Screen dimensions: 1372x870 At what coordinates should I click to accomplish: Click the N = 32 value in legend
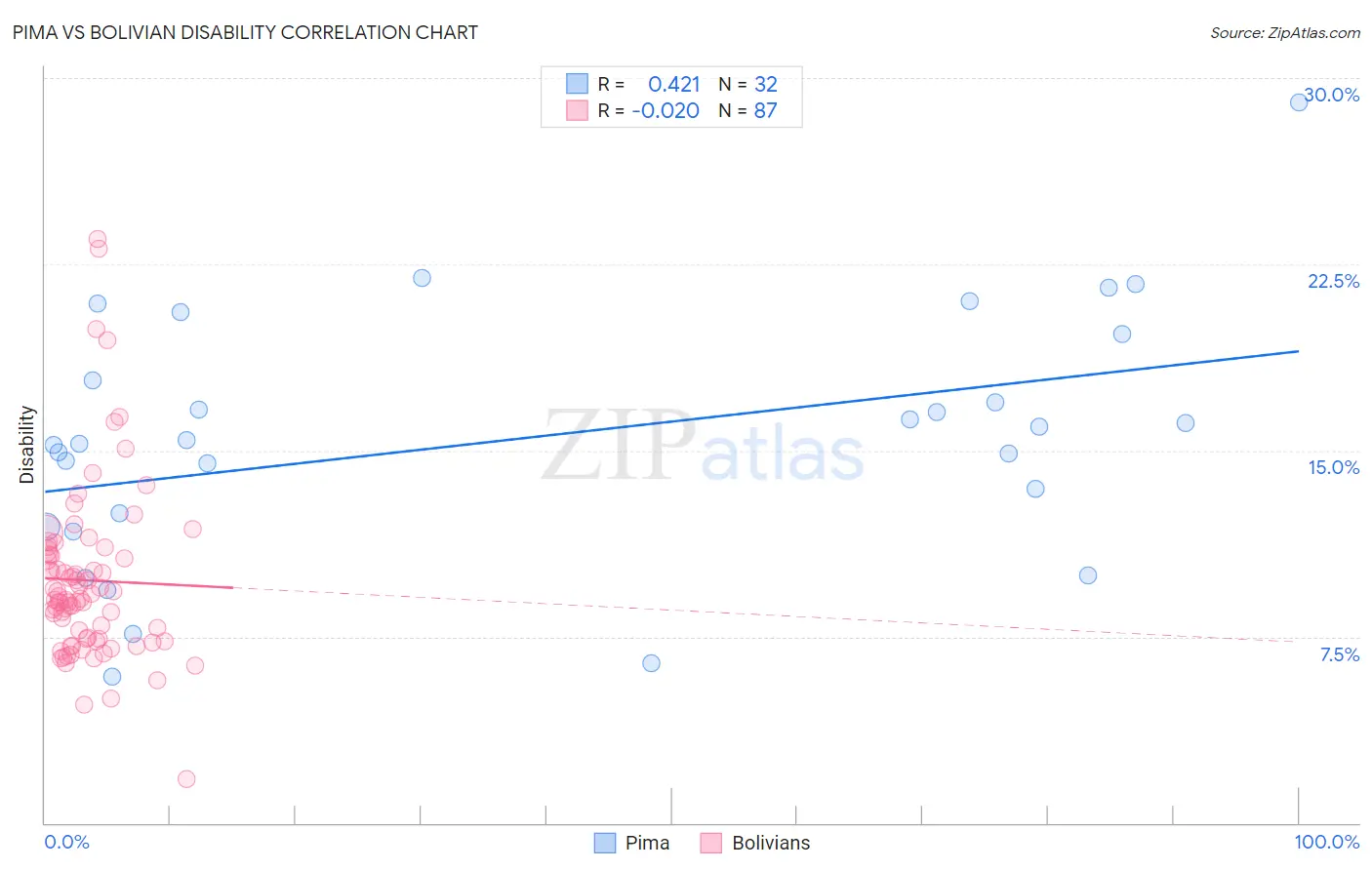point(748,84)
